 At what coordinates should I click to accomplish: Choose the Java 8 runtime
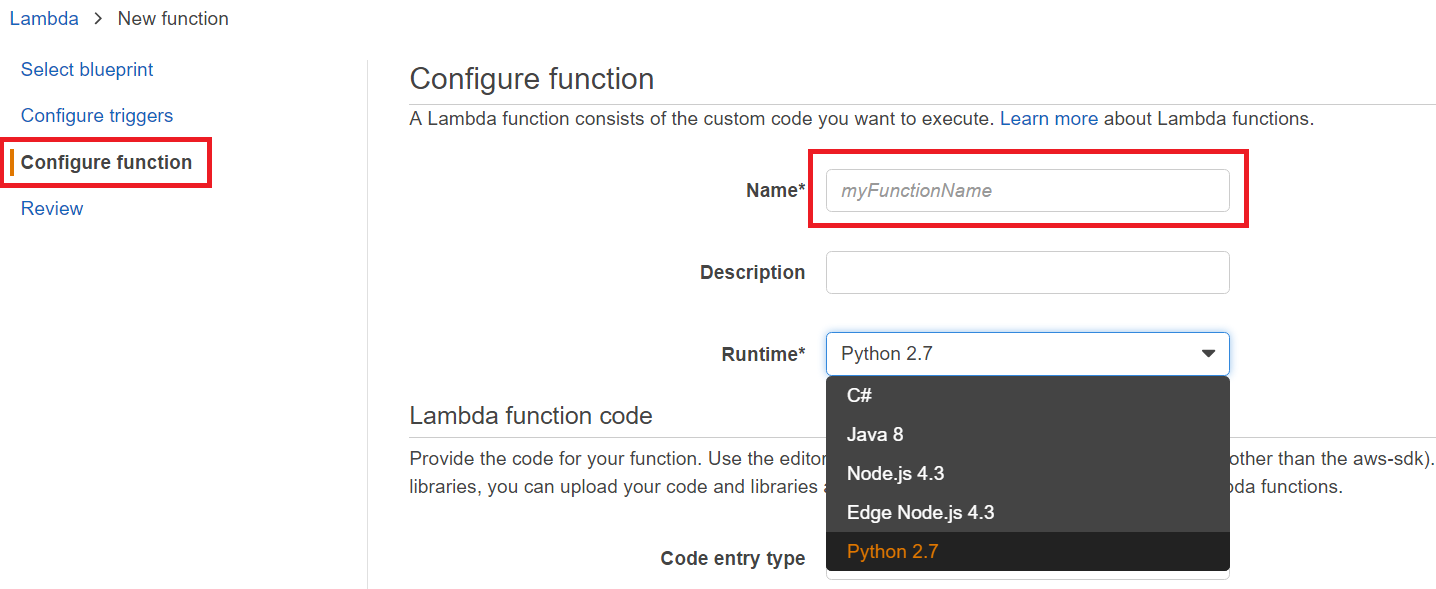point(875,434)
